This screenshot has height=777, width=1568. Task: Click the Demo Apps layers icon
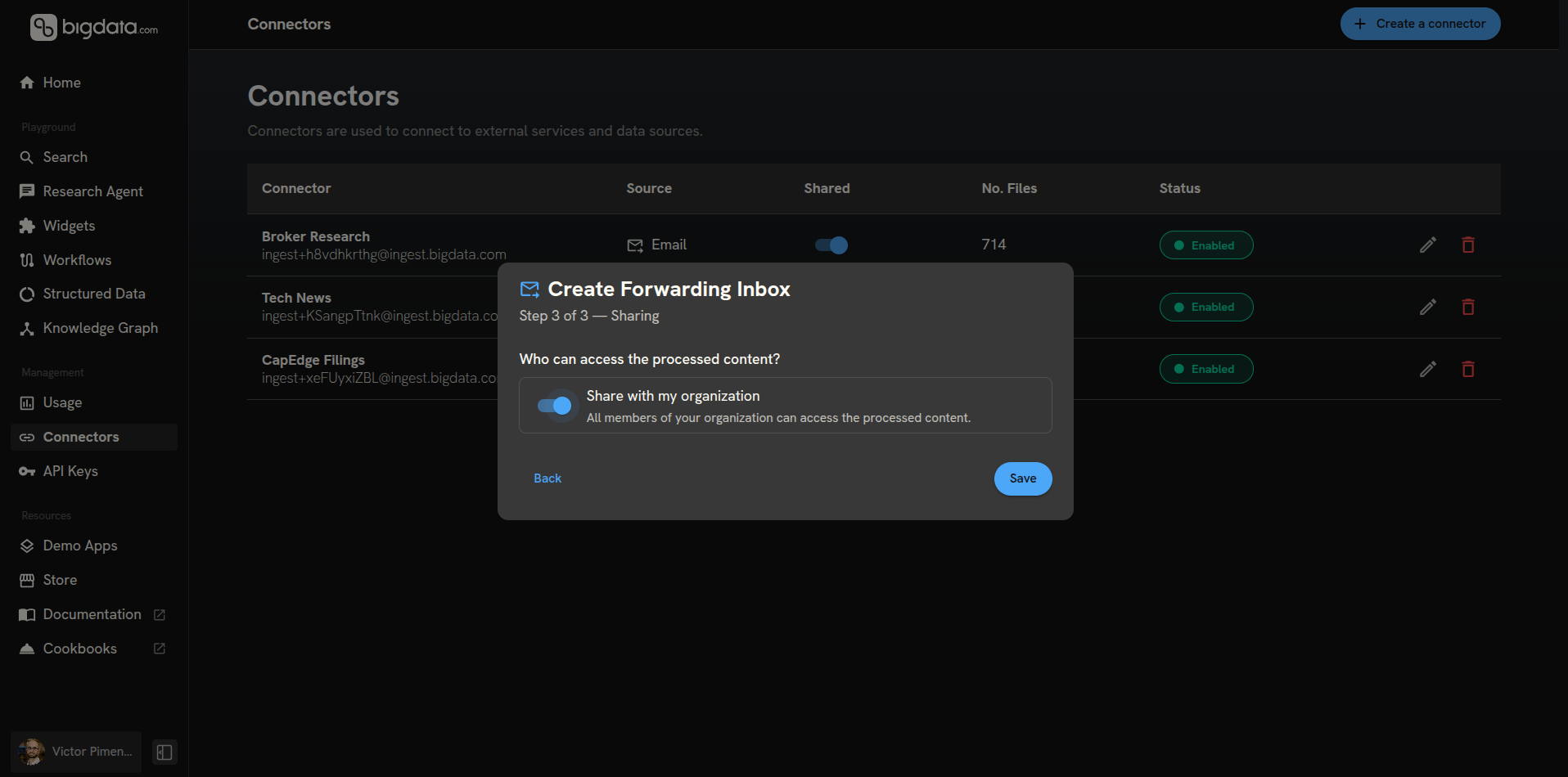27,546
